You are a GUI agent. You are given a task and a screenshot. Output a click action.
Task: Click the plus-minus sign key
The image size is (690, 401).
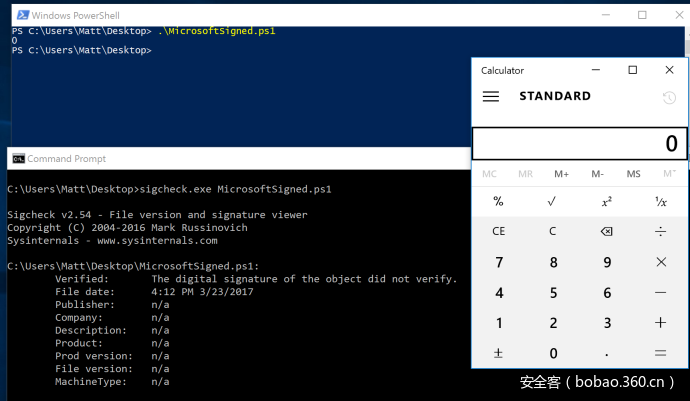pos(498,353)
